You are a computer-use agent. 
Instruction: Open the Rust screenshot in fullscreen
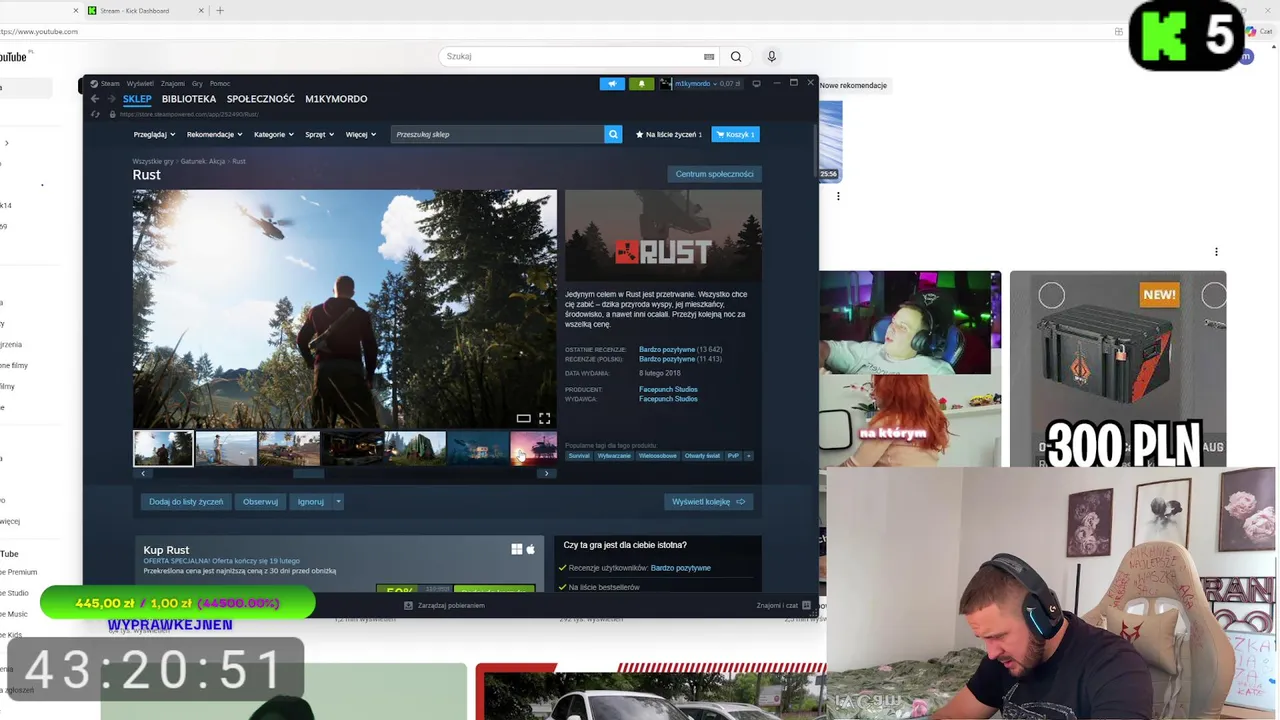pyautogui.click(x=544, y=418)
